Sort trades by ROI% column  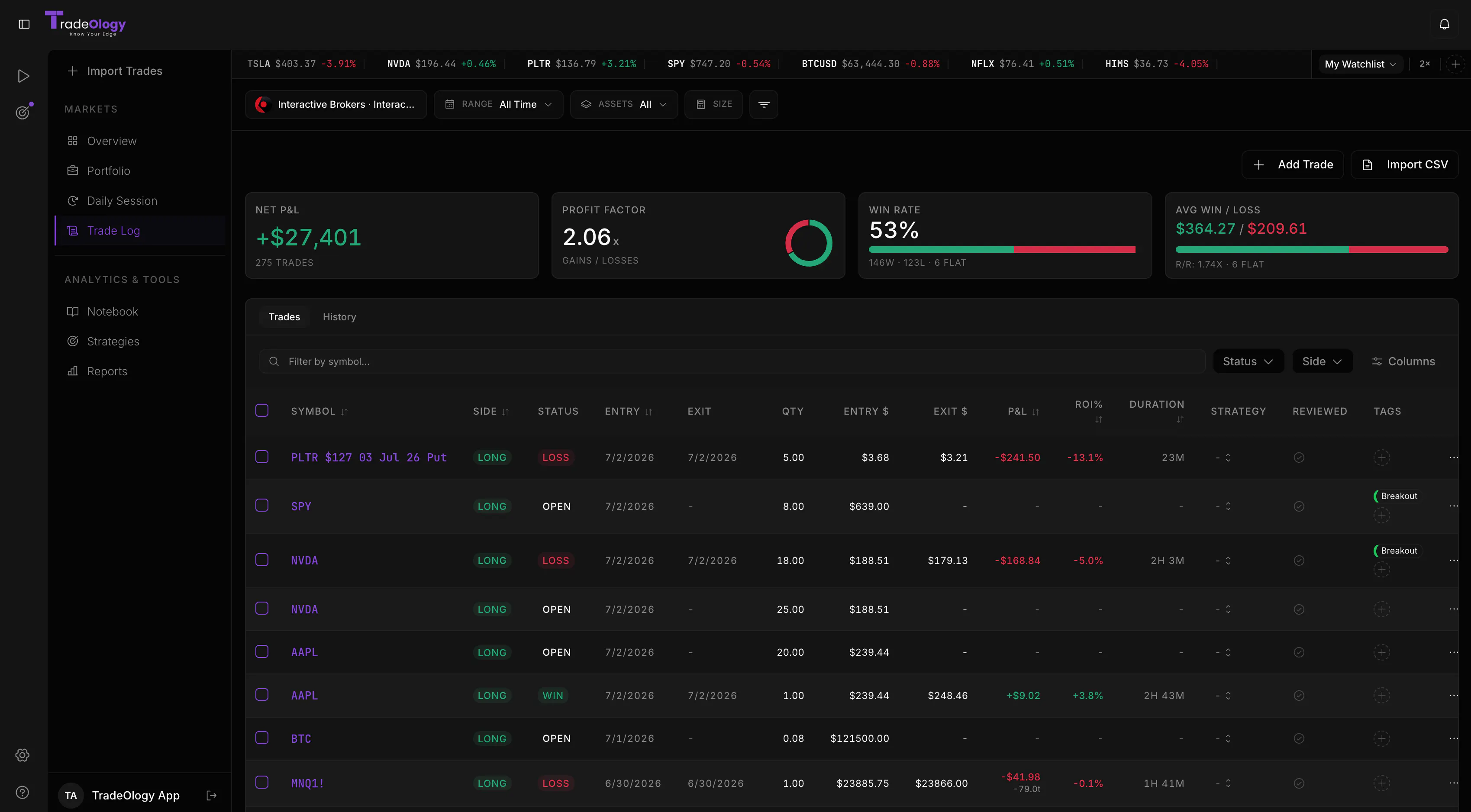click(x=1088, y=411)
